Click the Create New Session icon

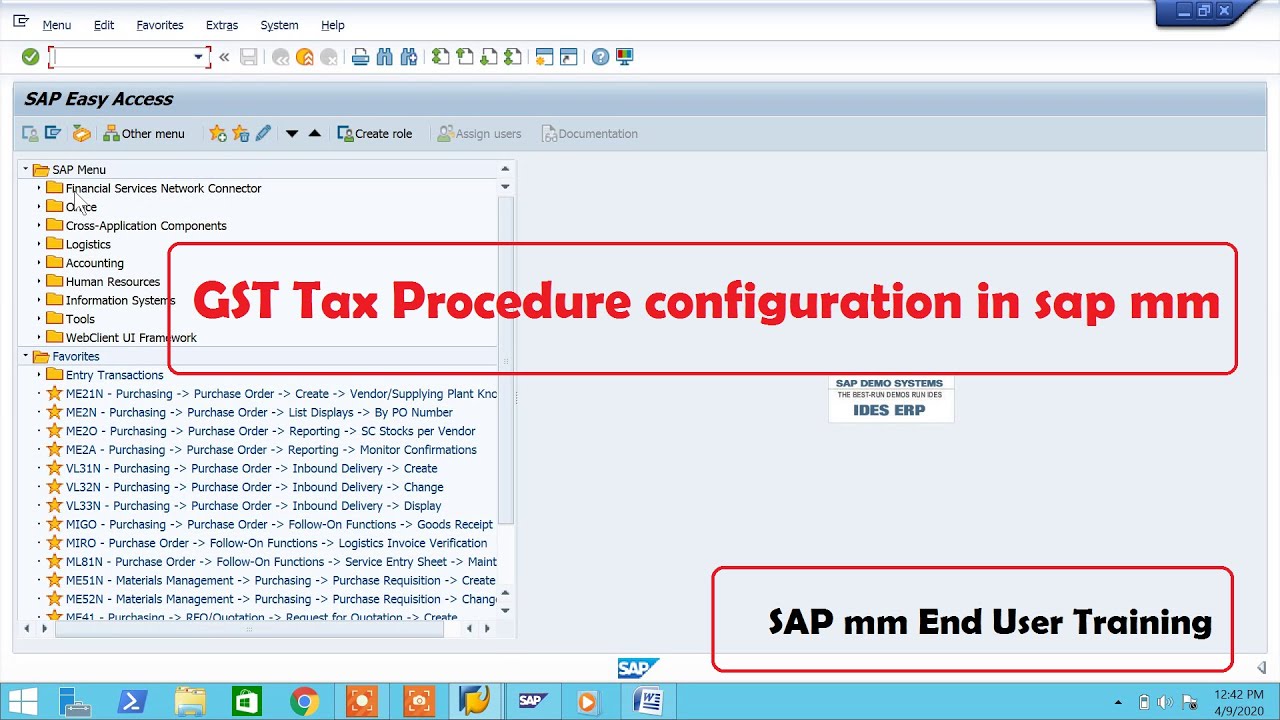[544, 57]
